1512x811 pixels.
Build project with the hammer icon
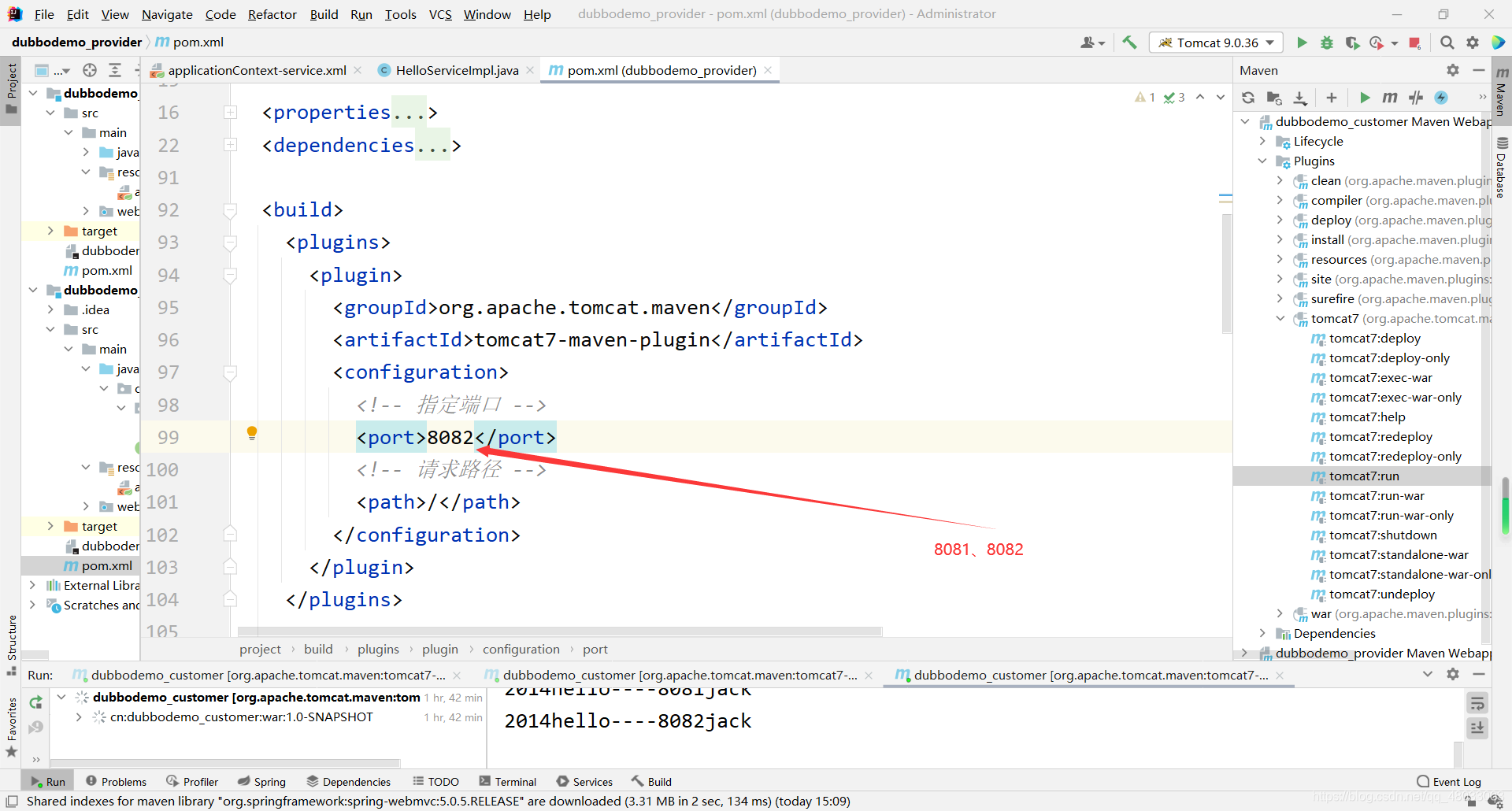coord(1129,43)
